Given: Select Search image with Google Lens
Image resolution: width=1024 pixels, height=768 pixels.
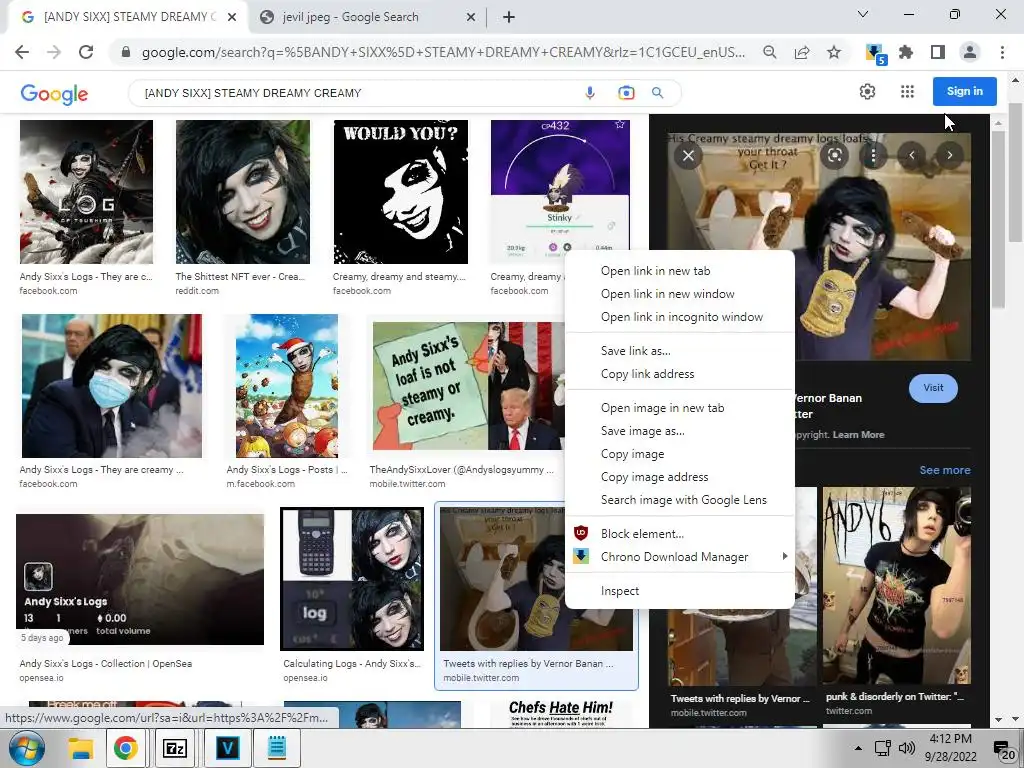Looking at the screenshot, I should pos(680,500).
